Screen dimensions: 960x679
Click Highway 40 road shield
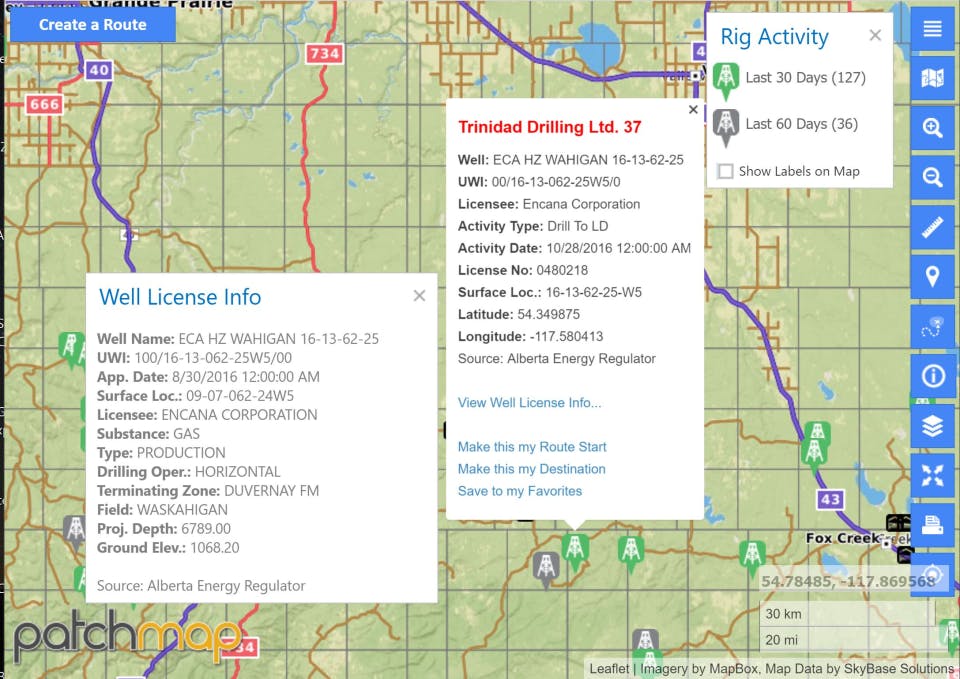click(99, 70)
